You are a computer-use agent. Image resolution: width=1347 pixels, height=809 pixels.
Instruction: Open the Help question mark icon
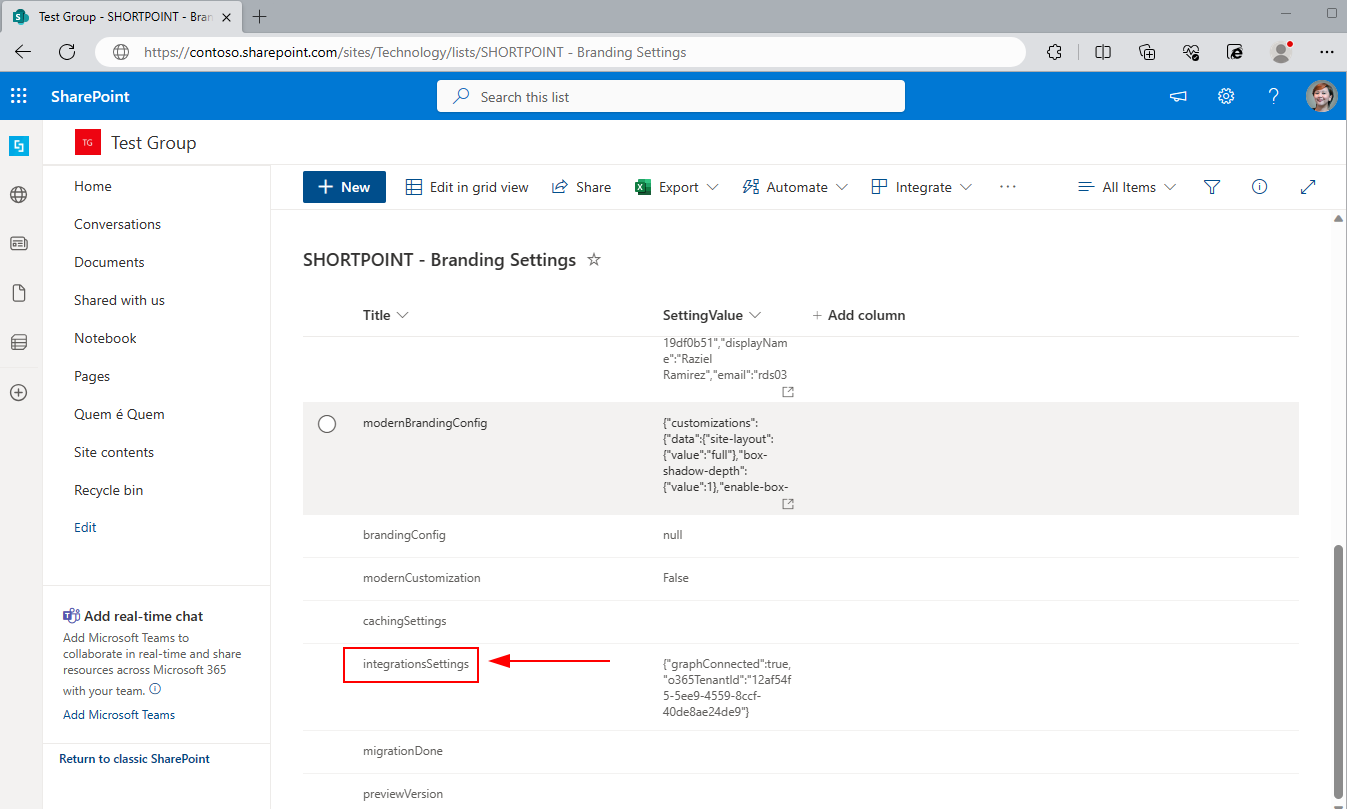pyautogui.click(x=1273, y=96)
